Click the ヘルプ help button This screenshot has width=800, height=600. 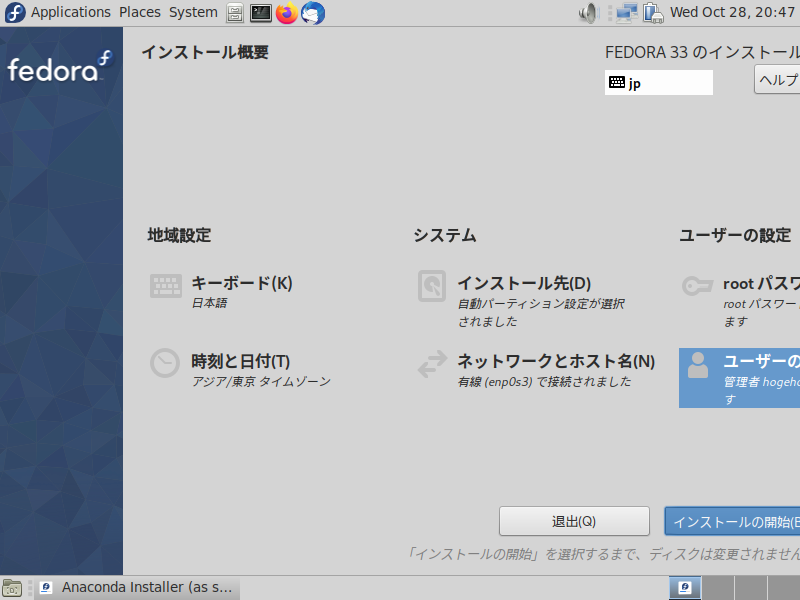tap(777, 80)
